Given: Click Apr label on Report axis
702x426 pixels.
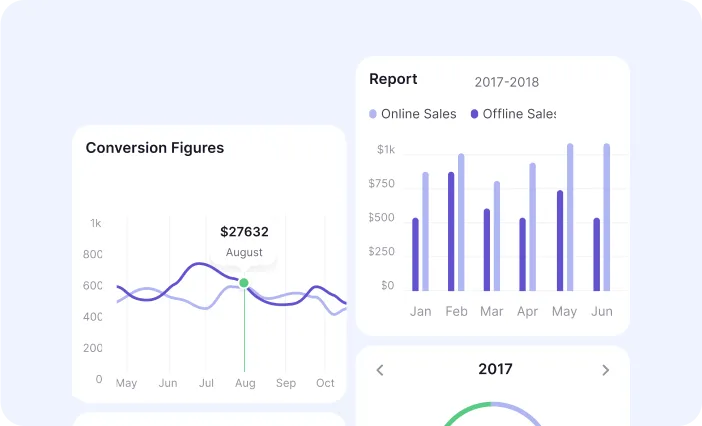Looking at the screenshot, I should pos(527,312).
